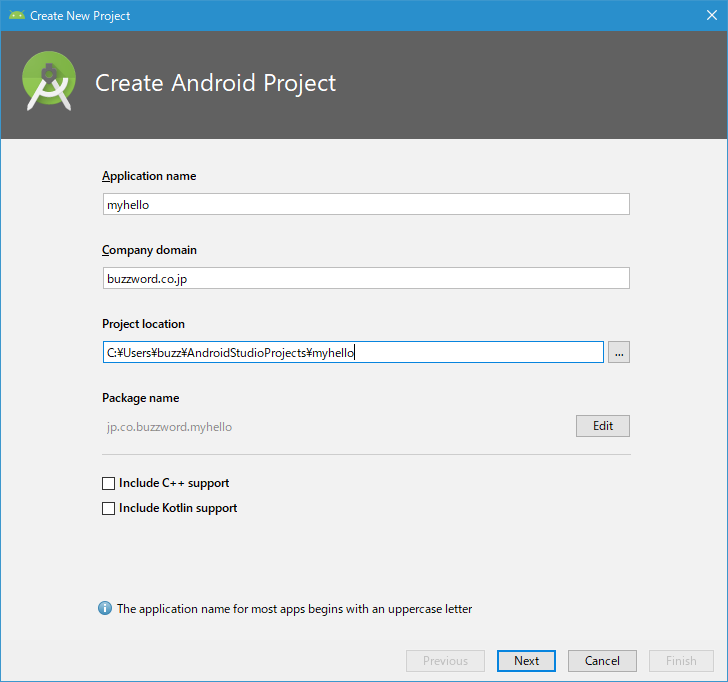Click inside the Project location path field

click(x=353, y=352)
